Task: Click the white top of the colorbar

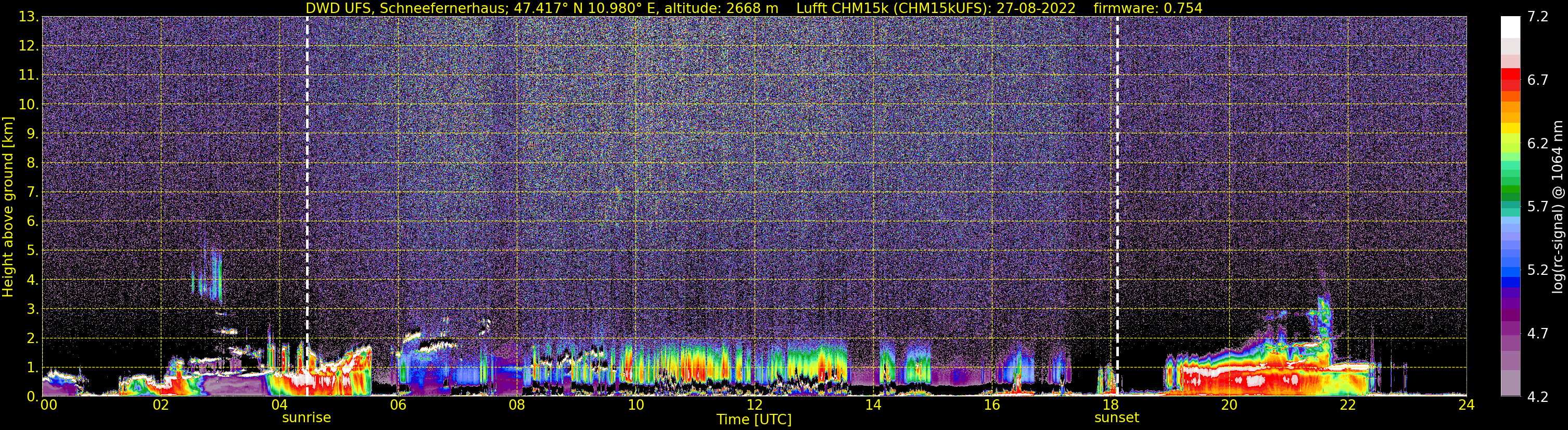Action: 1510,28
